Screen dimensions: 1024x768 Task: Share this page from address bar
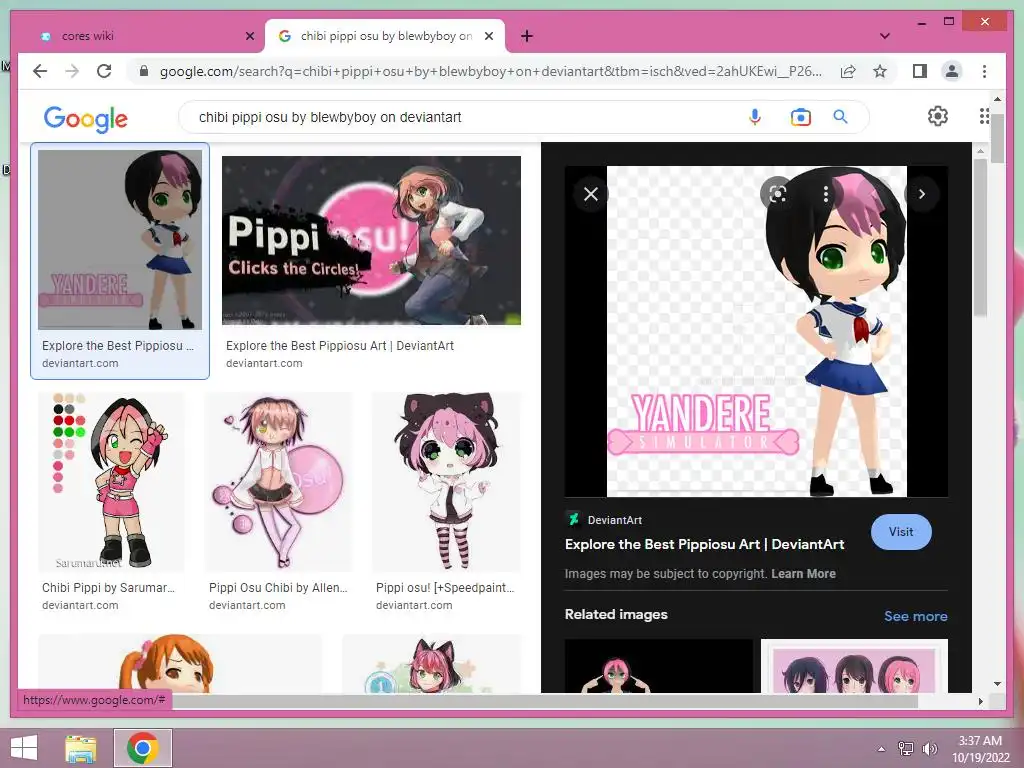[848, 71]
